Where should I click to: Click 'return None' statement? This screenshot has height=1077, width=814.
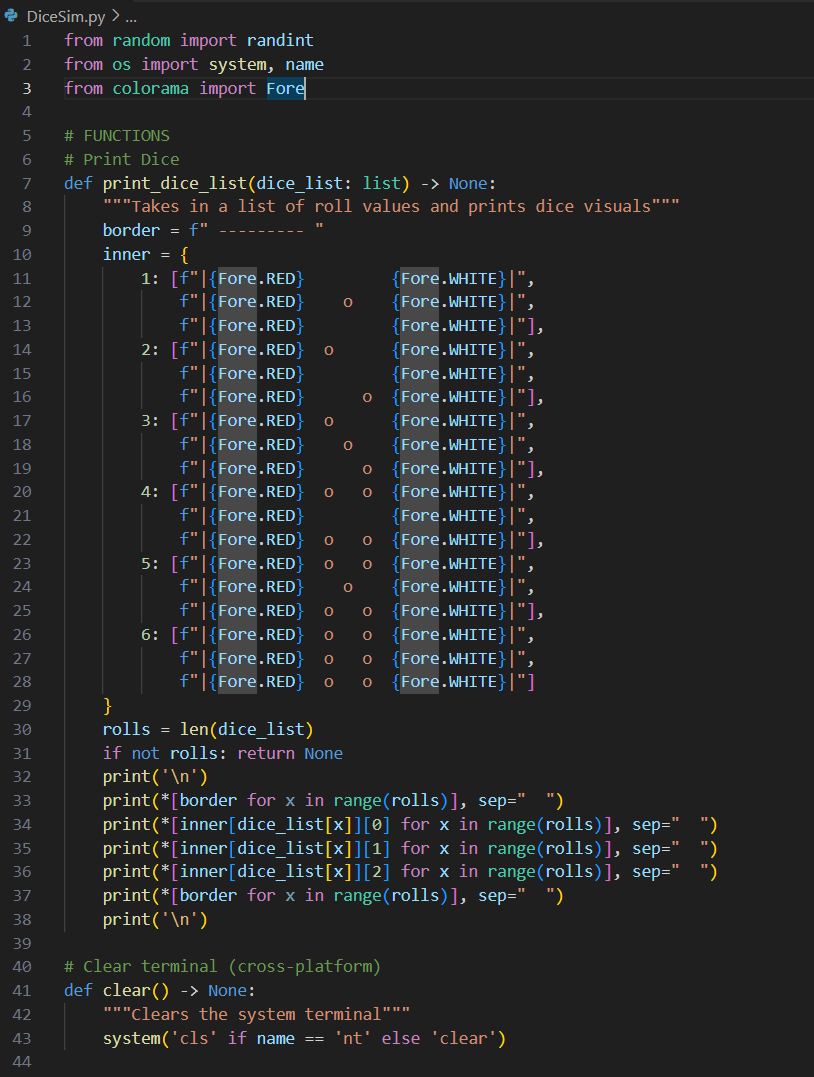click(290, 753)
